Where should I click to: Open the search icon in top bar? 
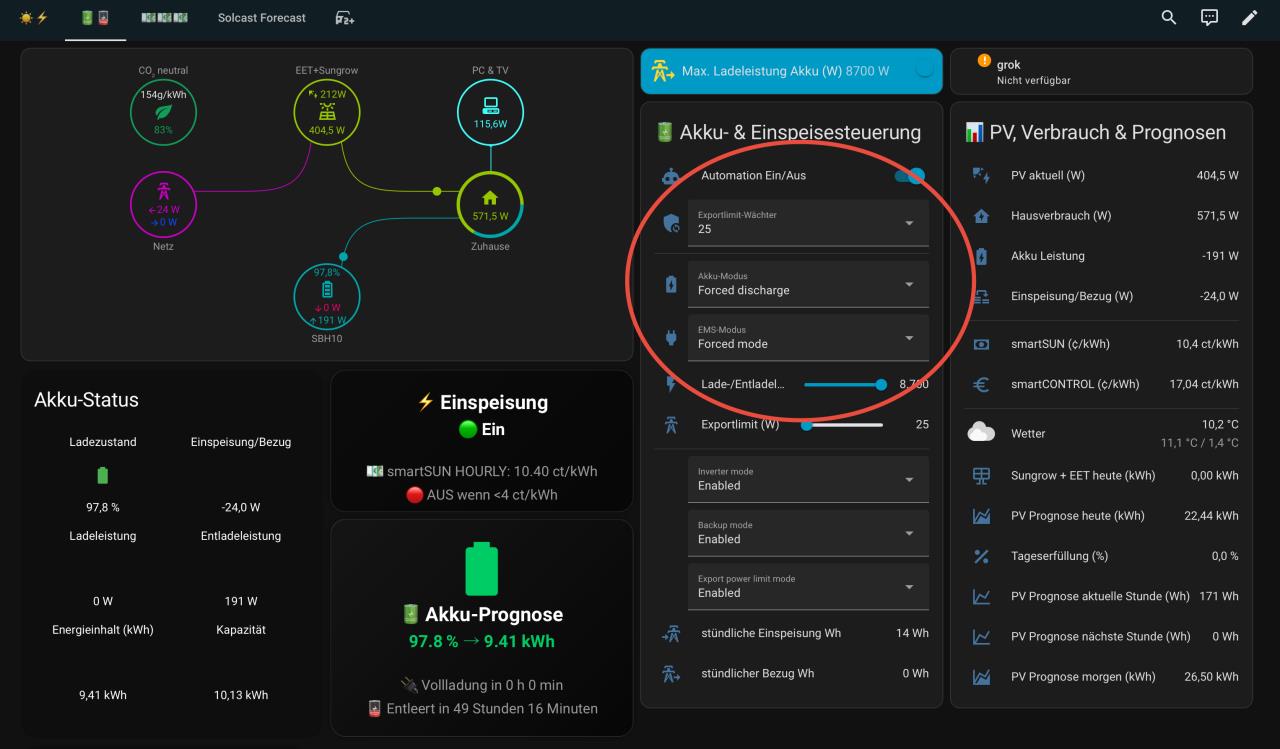pos(1169,18)
